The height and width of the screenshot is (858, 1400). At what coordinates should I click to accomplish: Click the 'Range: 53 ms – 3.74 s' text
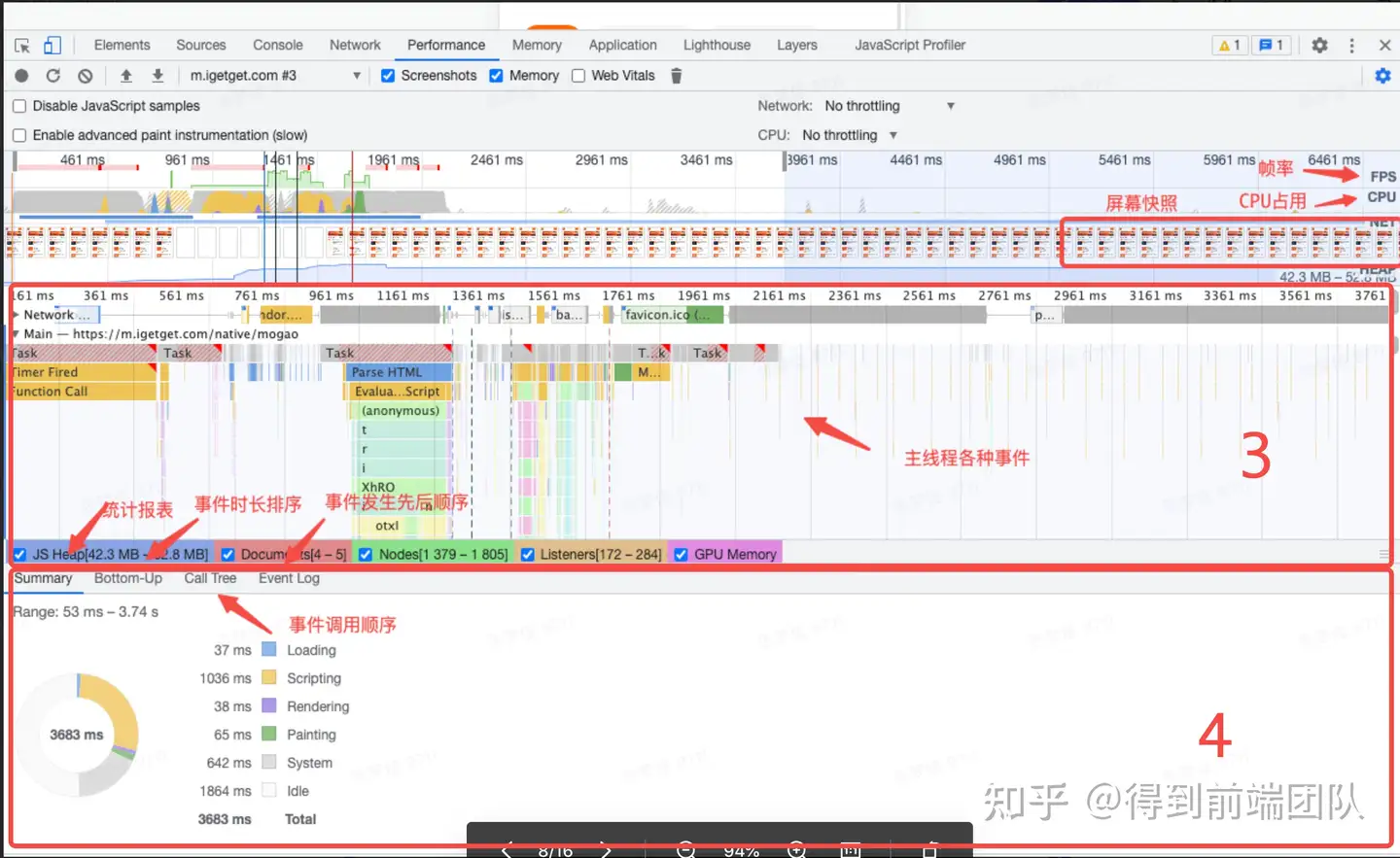(x=86, y=612)
